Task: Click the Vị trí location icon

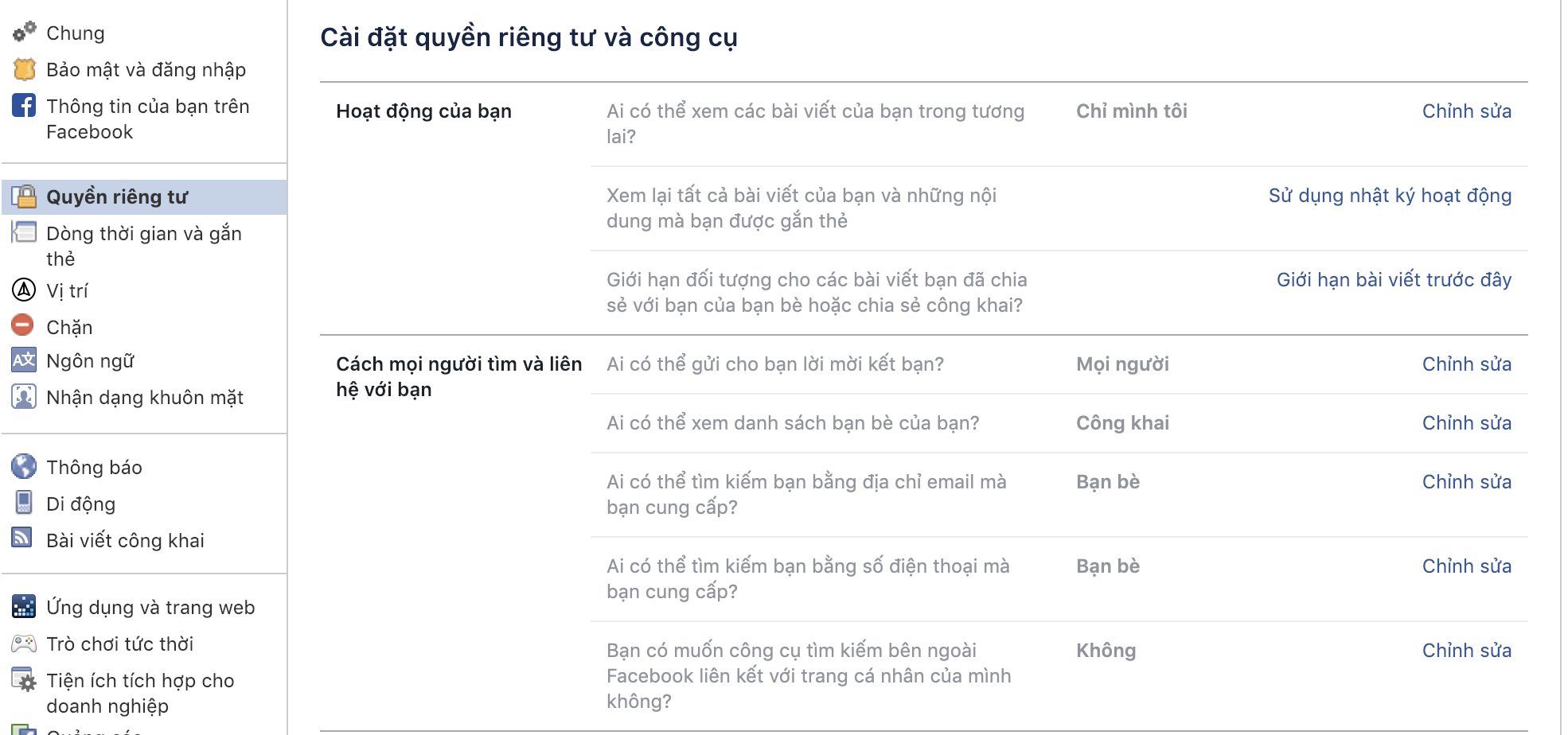Action: pyautogui.click(x=24, y=290)
